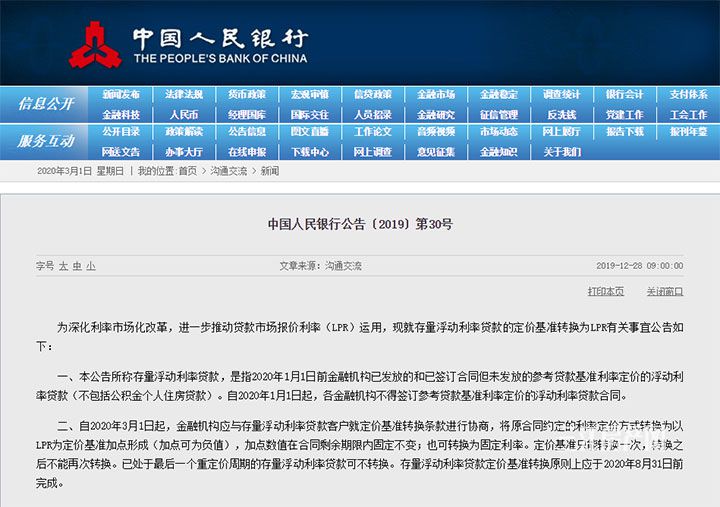720x507 pixels.
Task: Go to the 图文直播 section
Action: coord(310,132)
